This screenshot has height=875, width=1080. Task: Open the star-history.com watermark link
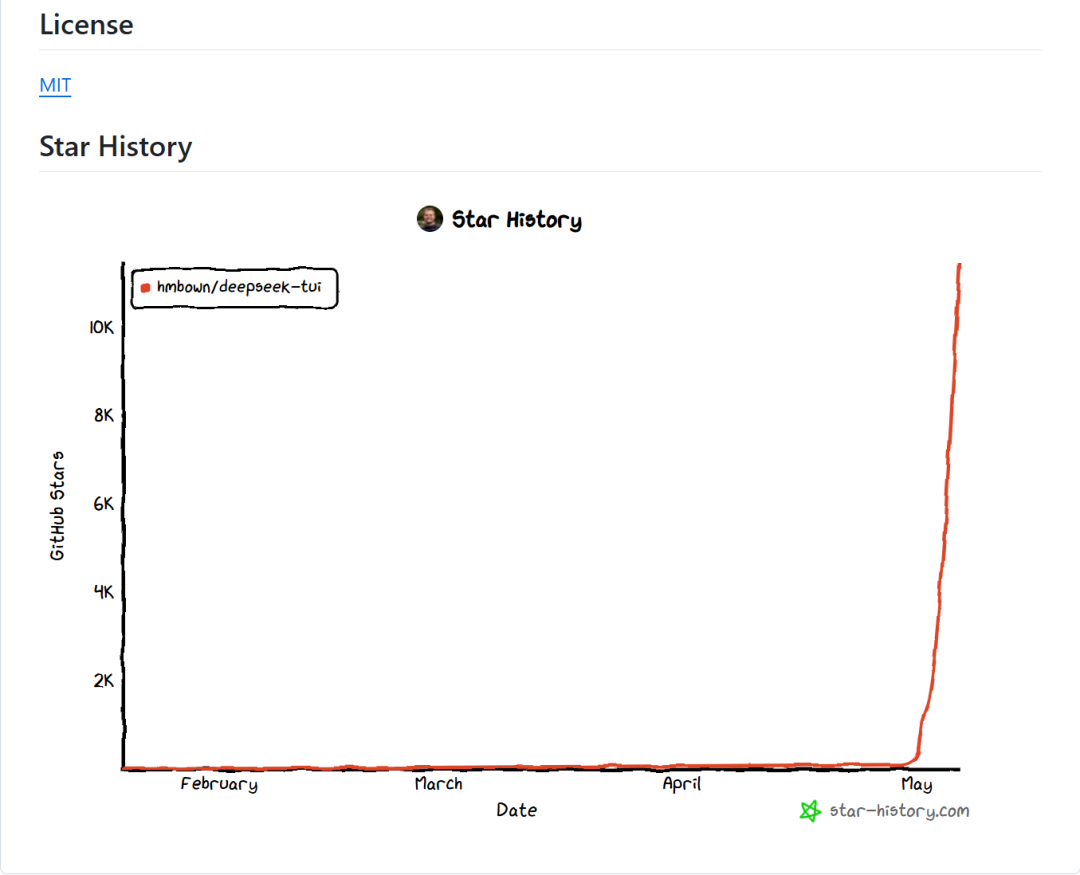[899, 811]
